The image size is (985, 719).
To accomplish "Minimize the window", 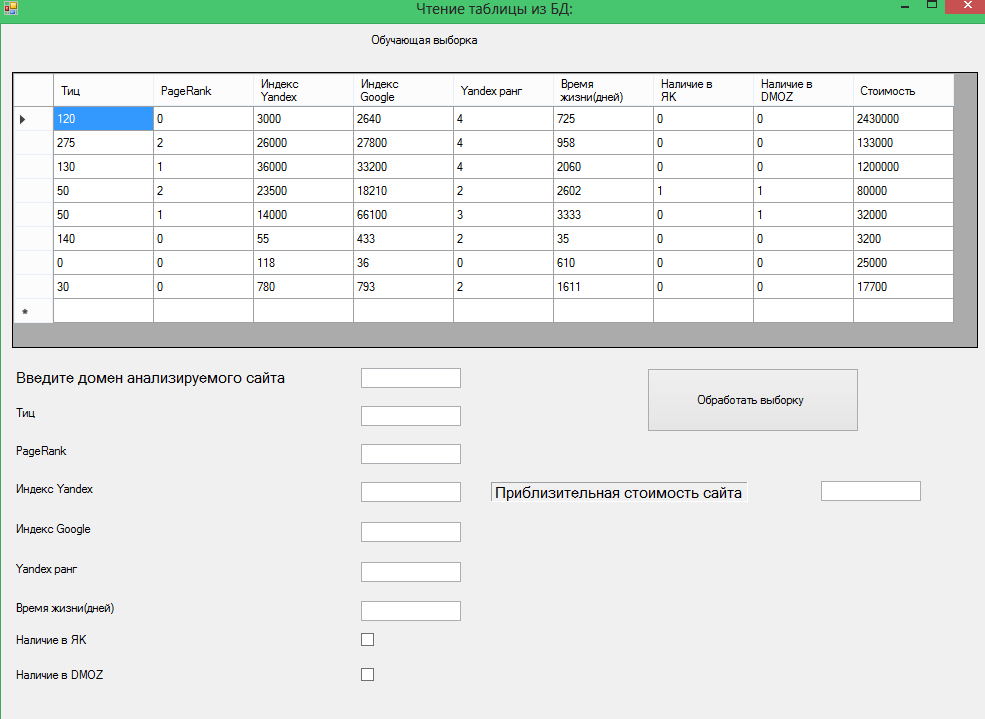I will (904, 8).
